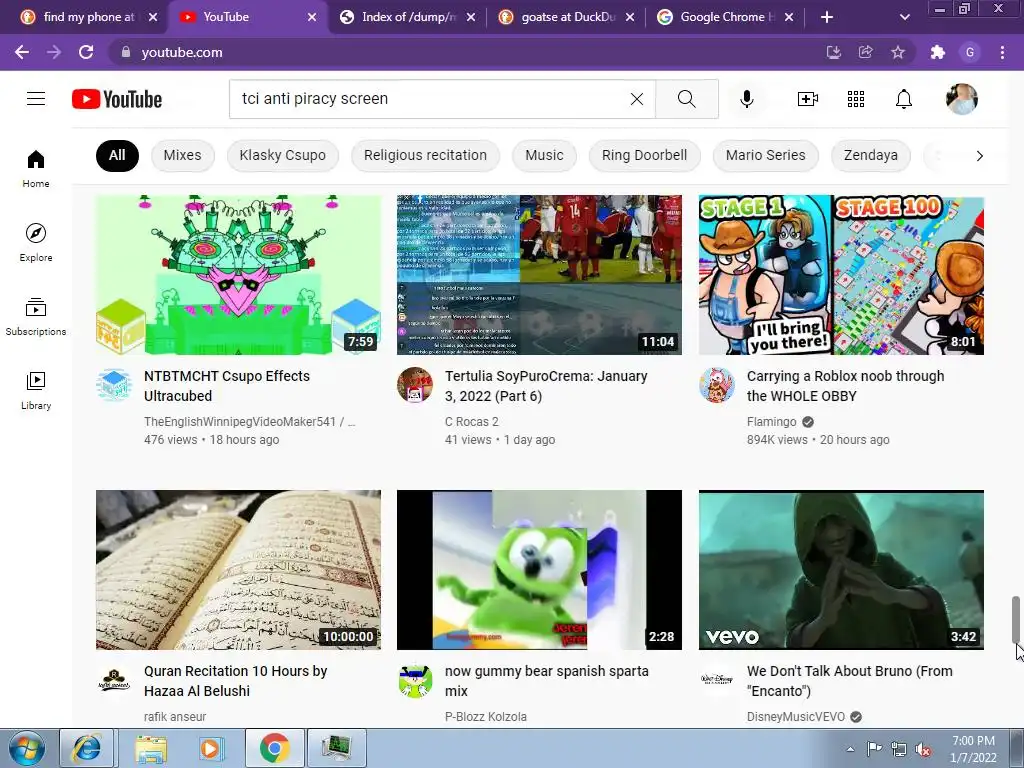This screenshot has height=768, width=1024.
Task: Switch to the Google Chrome Help tab
Action: click(728, 17)
